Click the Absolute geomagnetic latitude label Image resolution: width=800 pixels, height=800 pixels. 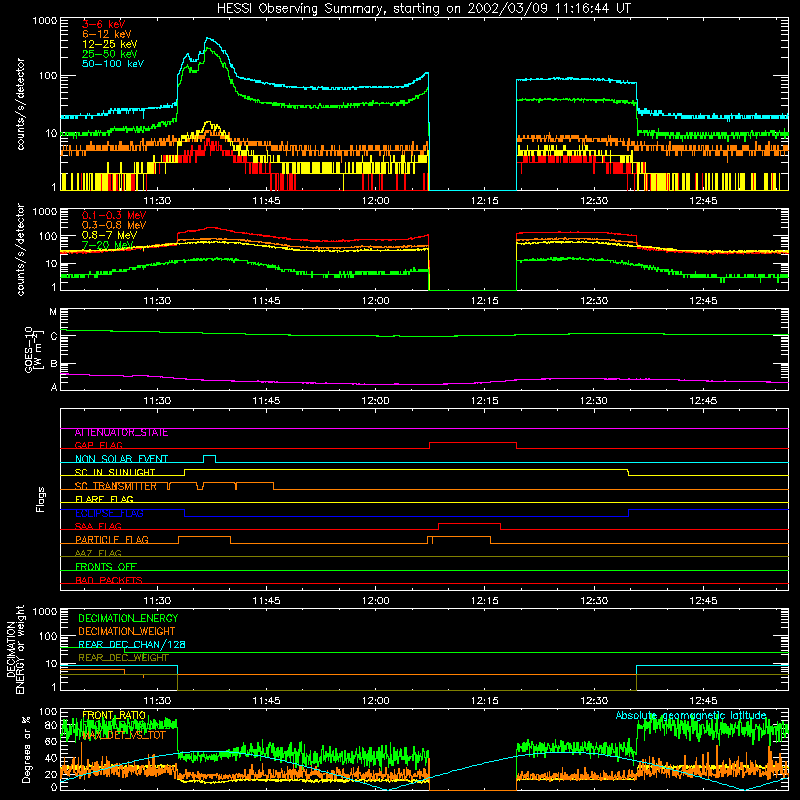tap(691, 716)
